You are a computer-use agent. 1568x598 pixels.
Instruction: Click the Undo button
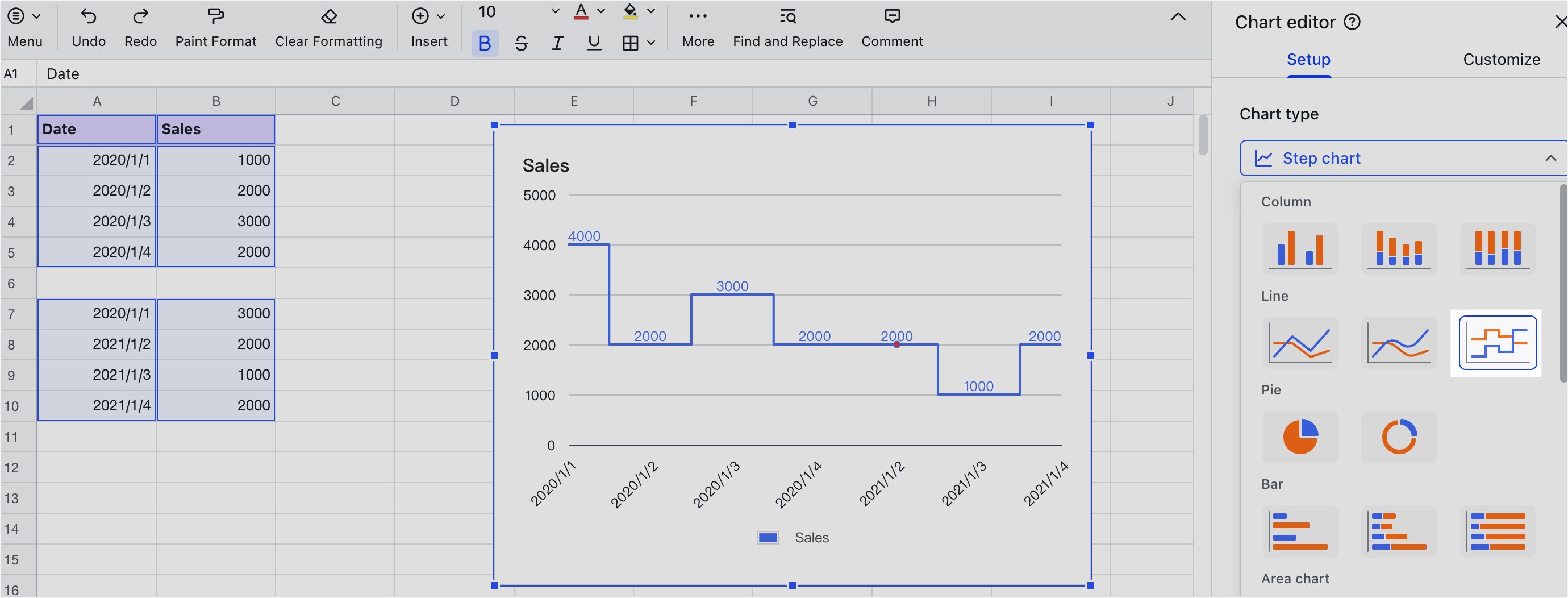[x=88, y=27]
